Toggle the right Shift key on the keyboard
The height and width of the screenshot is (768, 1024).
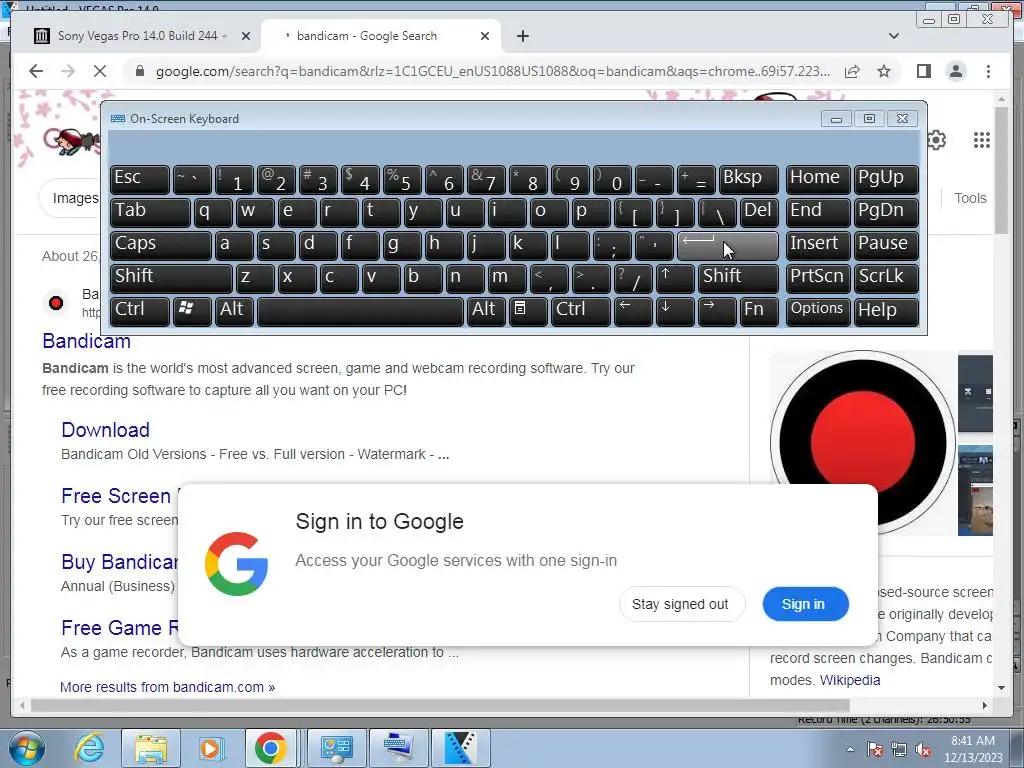click(738, 277)
